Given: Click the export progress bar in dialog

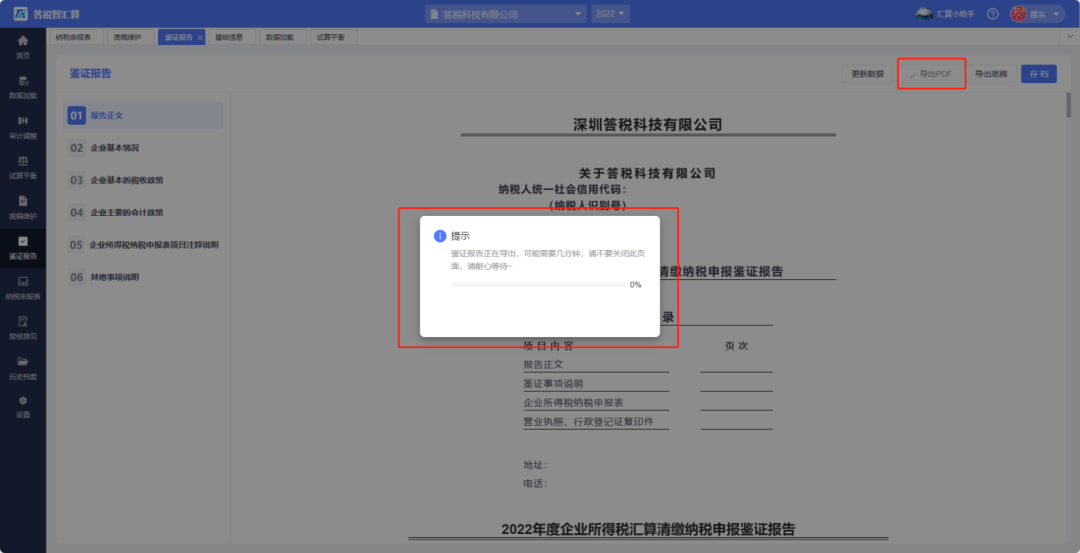Looking at the screenshot, I should click(538, 284).
